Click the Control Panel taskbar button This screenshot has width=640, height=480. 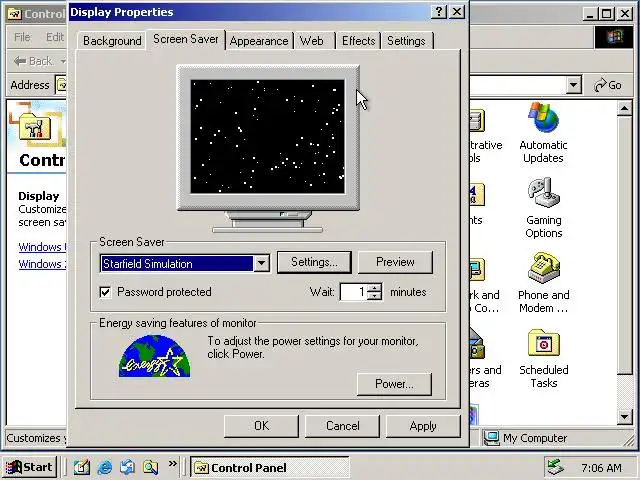click(270, 467)
